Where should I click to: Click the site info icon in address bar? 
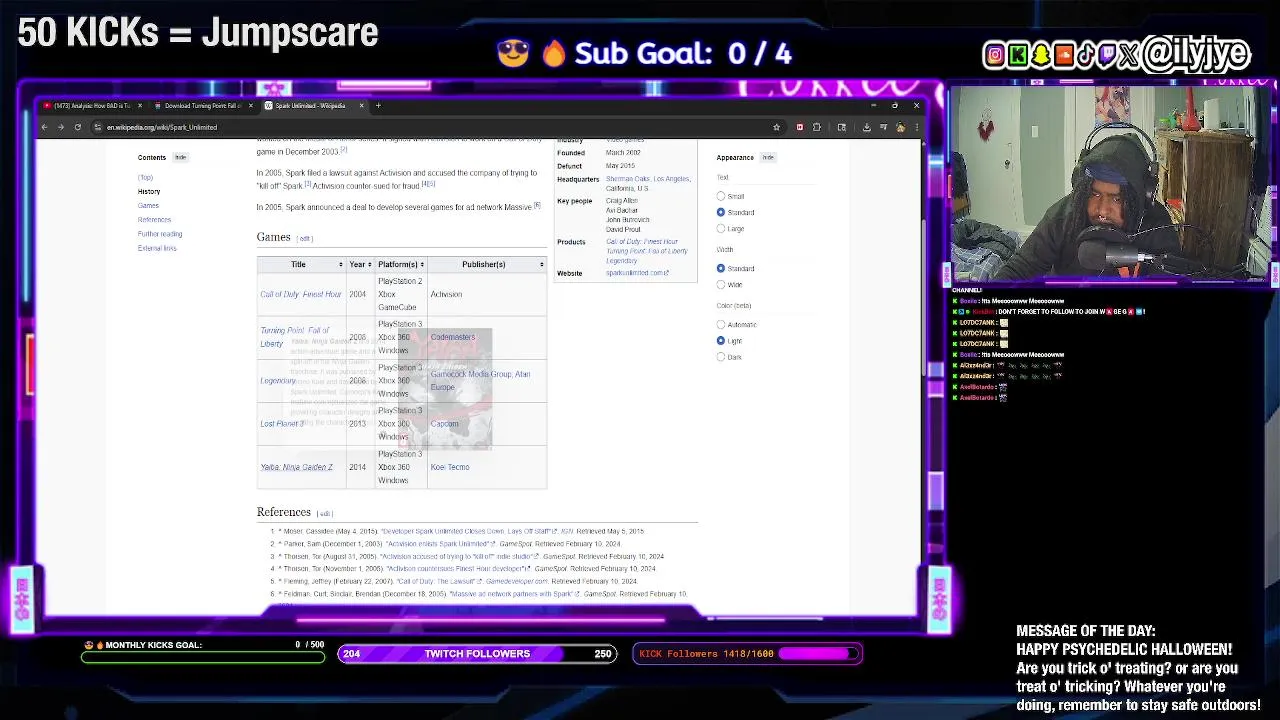pyautogui.click(x=97, y=127)
